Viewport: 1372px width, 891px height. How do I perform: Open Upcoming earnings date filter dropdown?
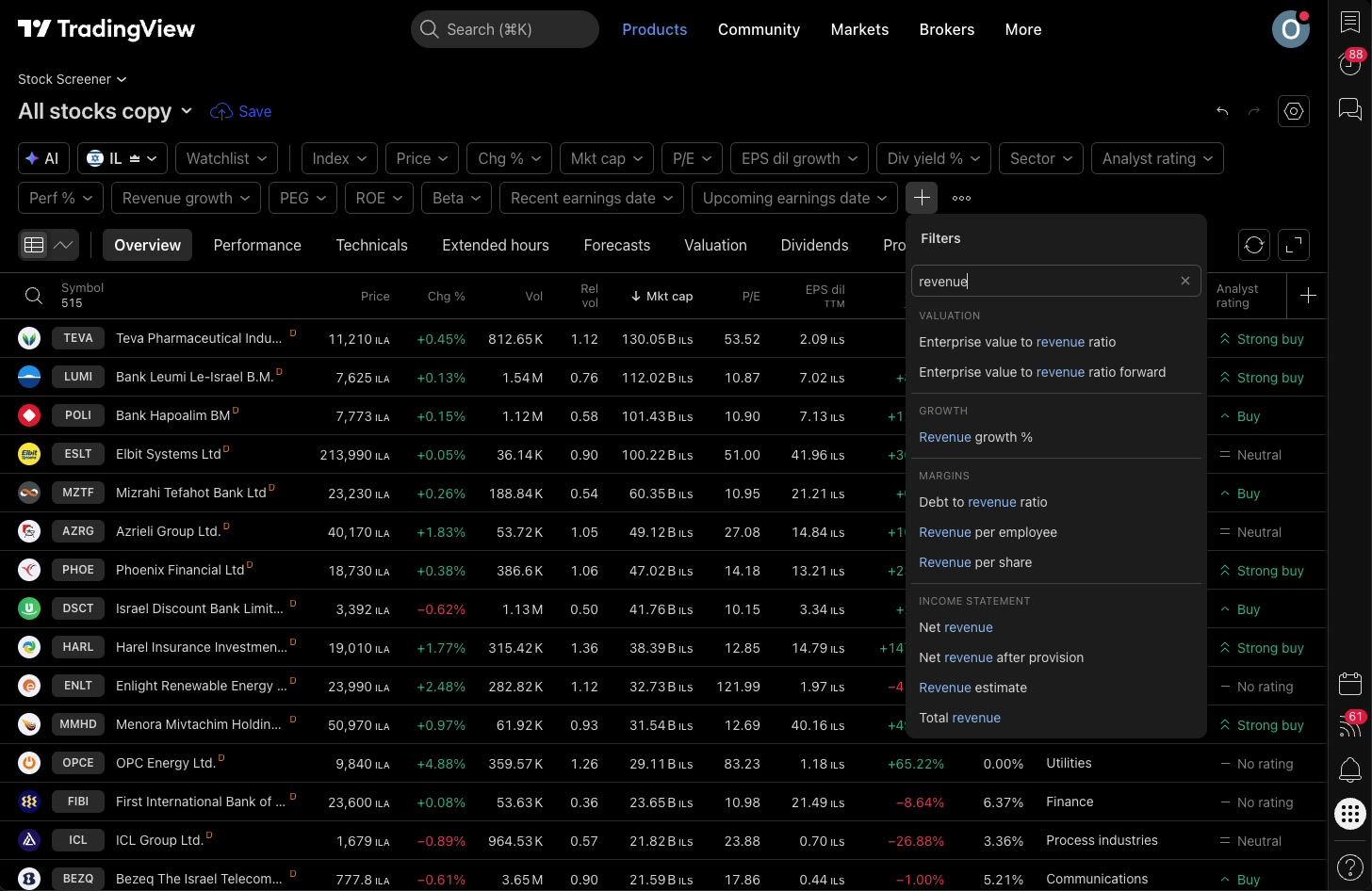tap(794, 198)
